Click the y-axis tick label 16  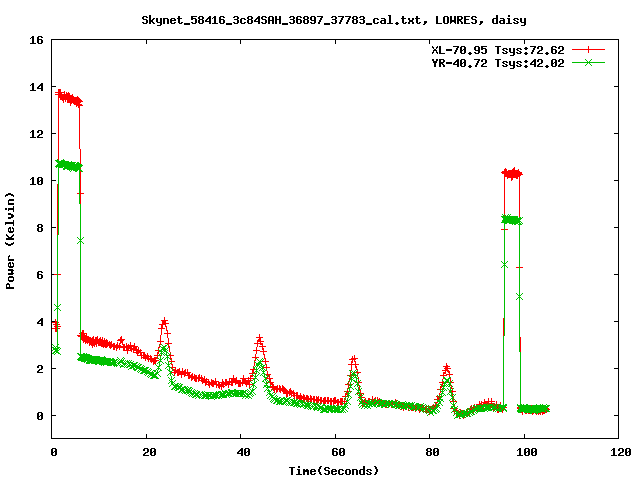[36, 40]
